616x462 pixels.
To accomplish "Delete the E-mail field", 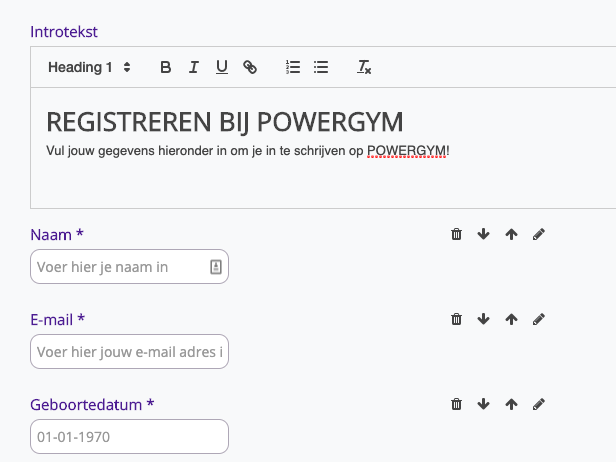I will [x=456, y=319].
